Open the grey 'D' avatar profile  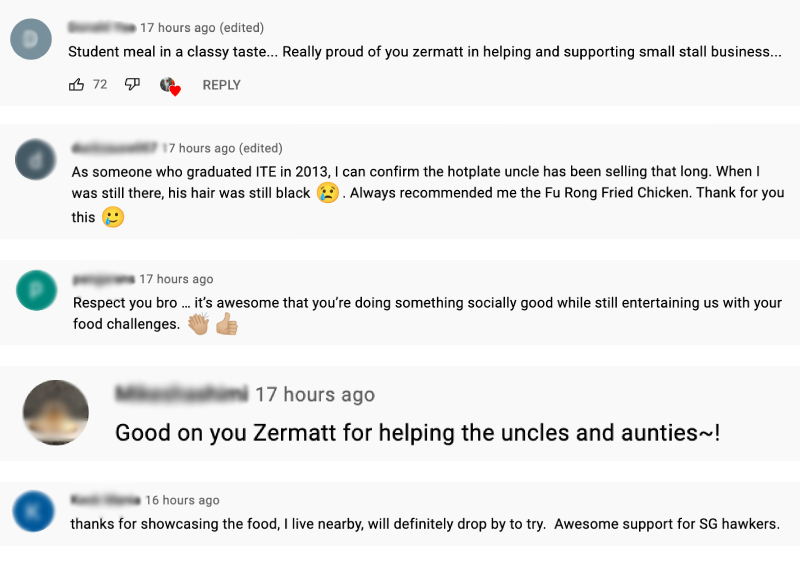(31, 39)
